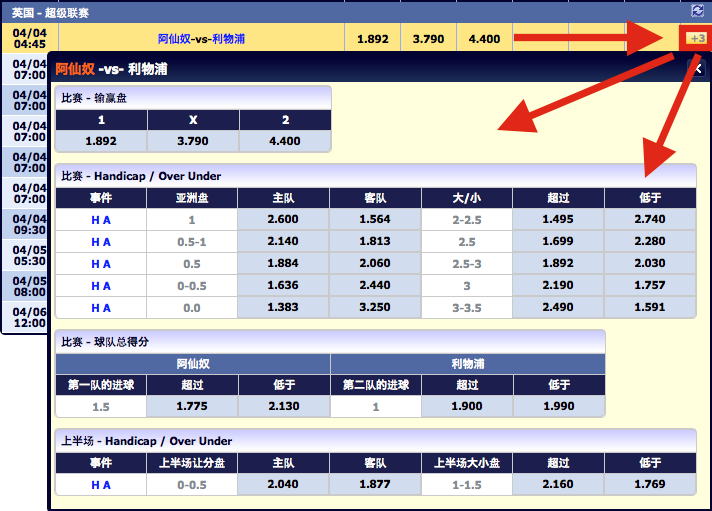Click H A link in 上半场 first-half row
This screenshot has height=511, width=712.
[101, 485]
